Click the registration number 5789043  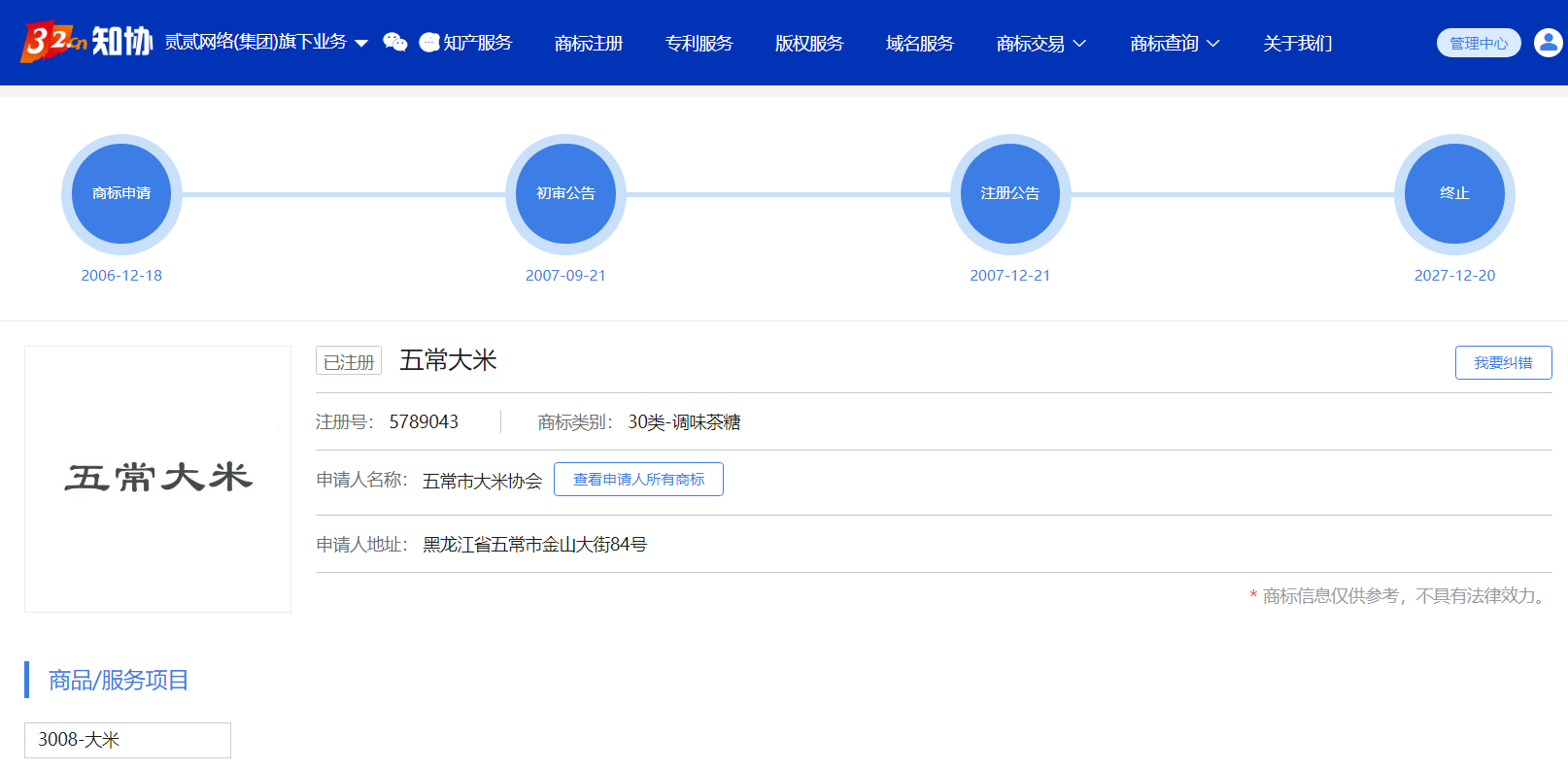(424, 421)
